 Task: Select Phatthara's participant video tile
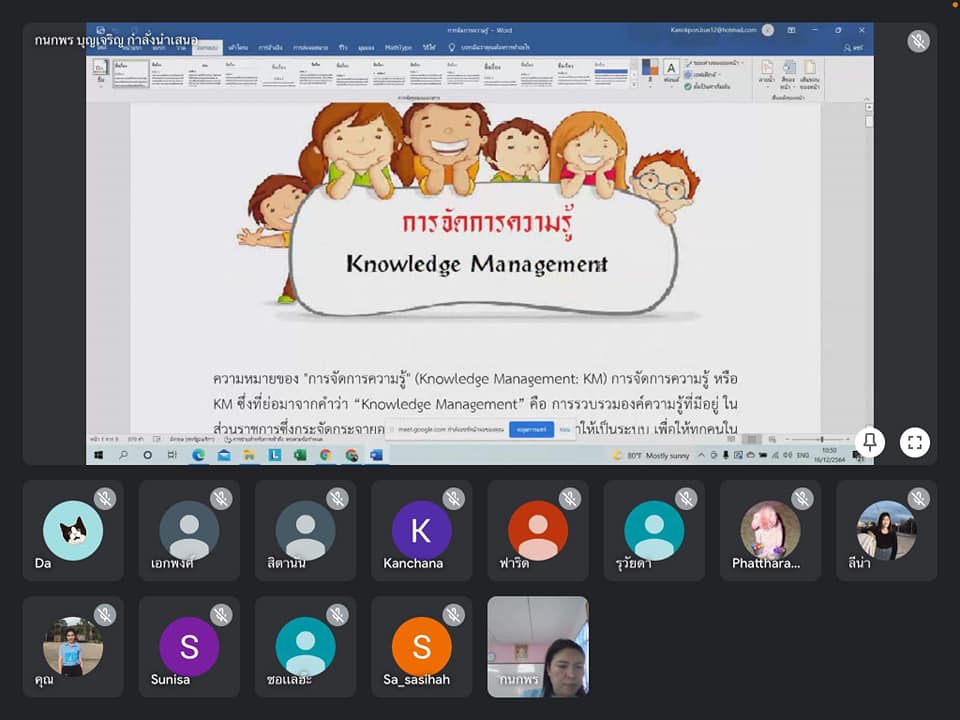[770, 531]
